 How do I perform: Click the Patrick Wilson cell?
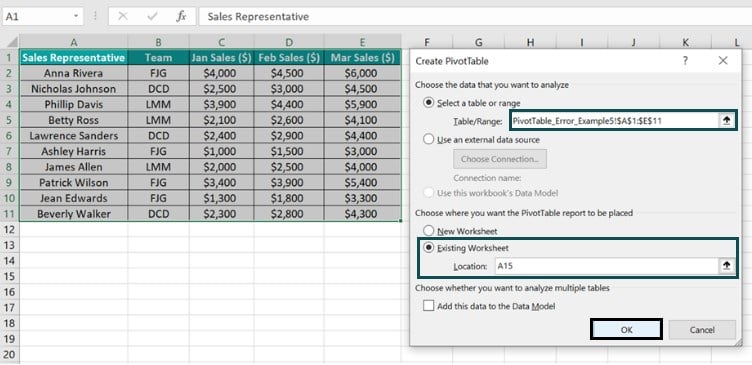pyautogui.click(x=73, y=182)
